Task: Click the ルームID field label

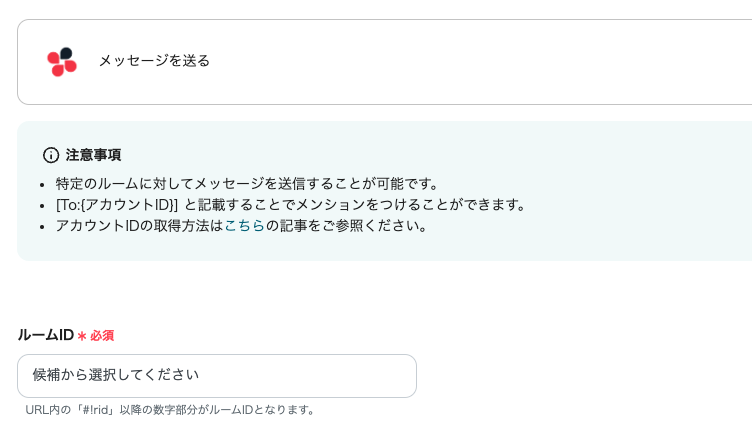Action: [45, 335]
